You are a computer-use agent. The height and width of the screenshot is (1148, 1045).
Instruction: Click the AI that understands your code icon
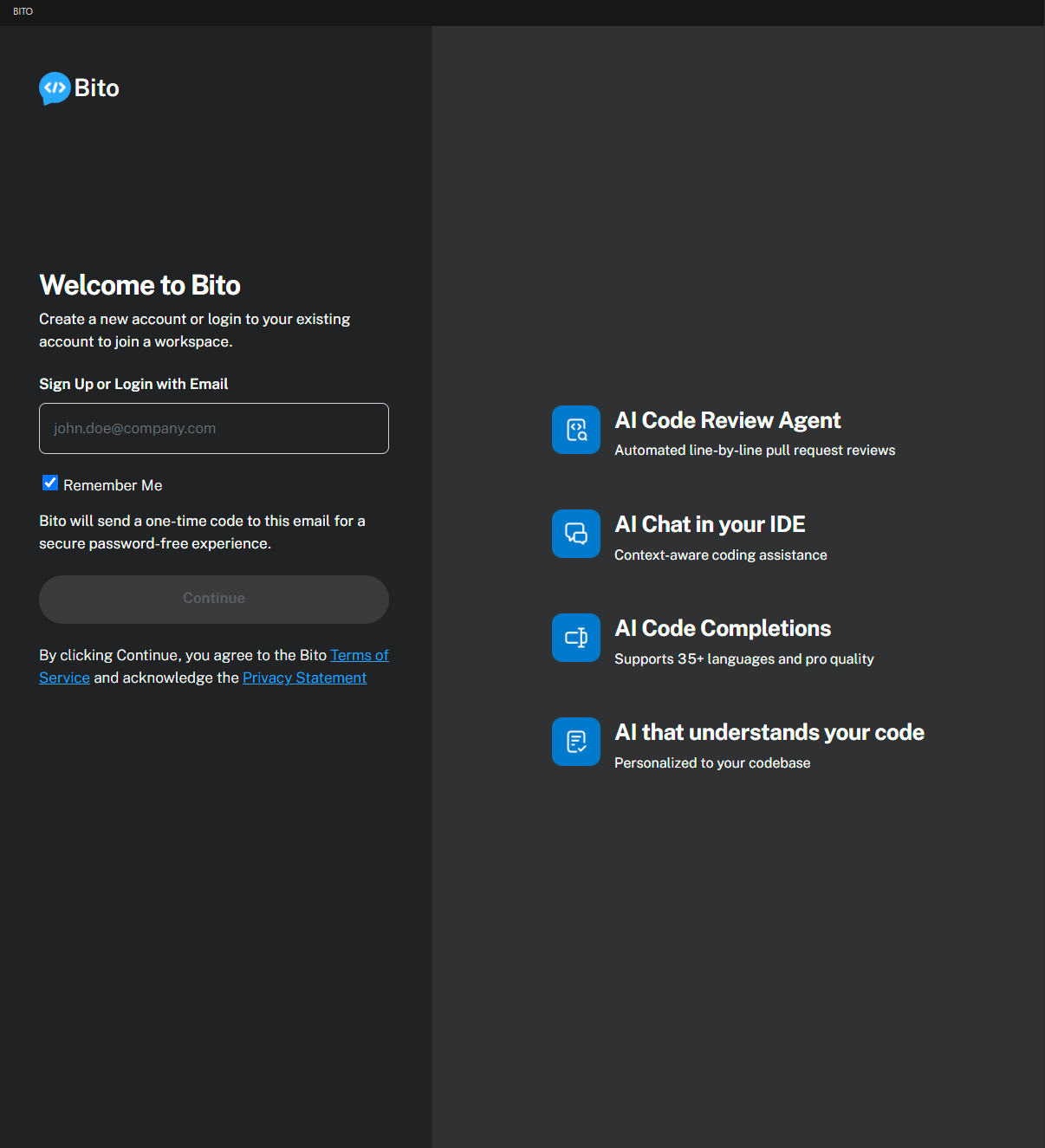point(576,742)
